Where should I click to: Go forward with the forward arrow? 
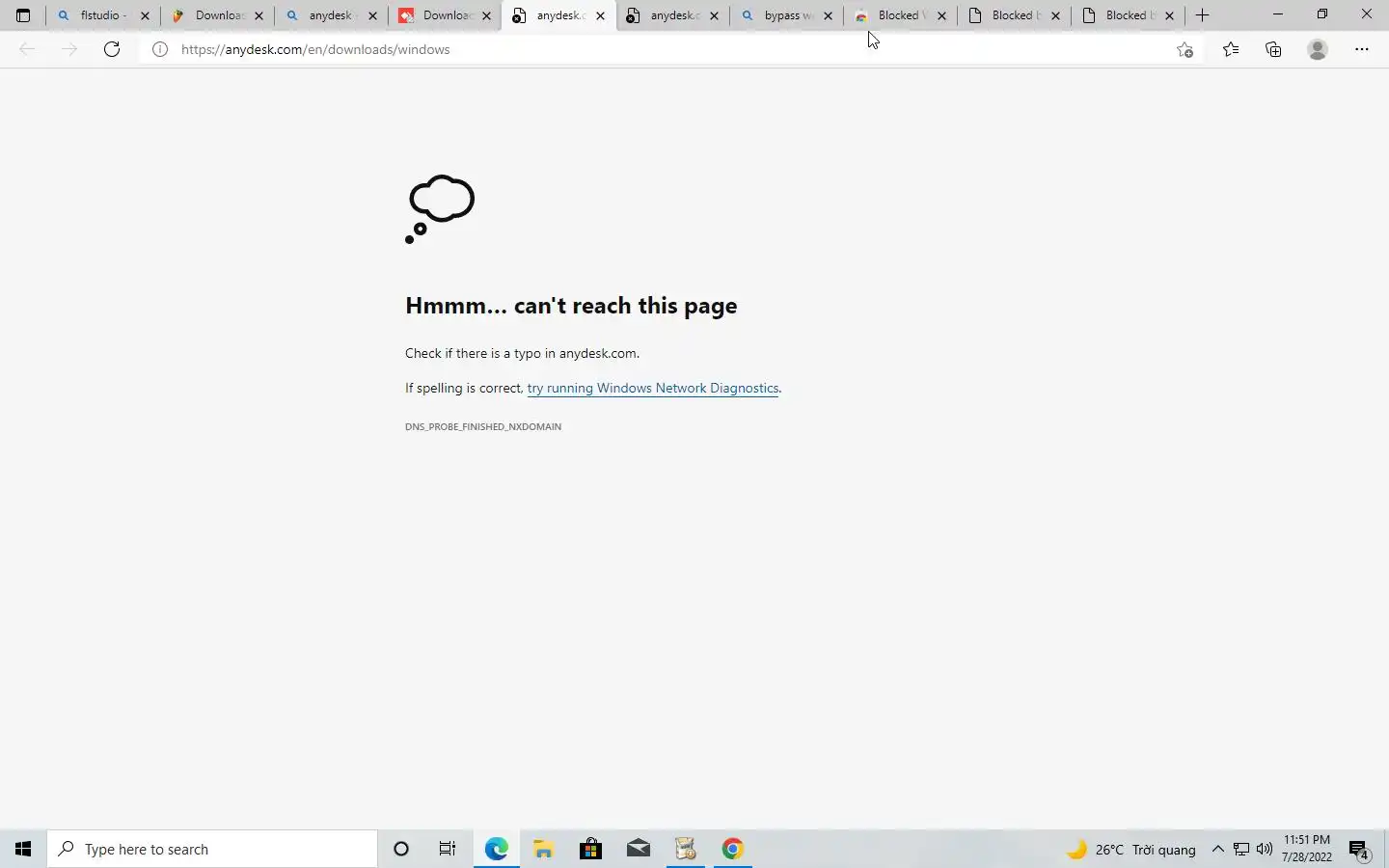69,49
